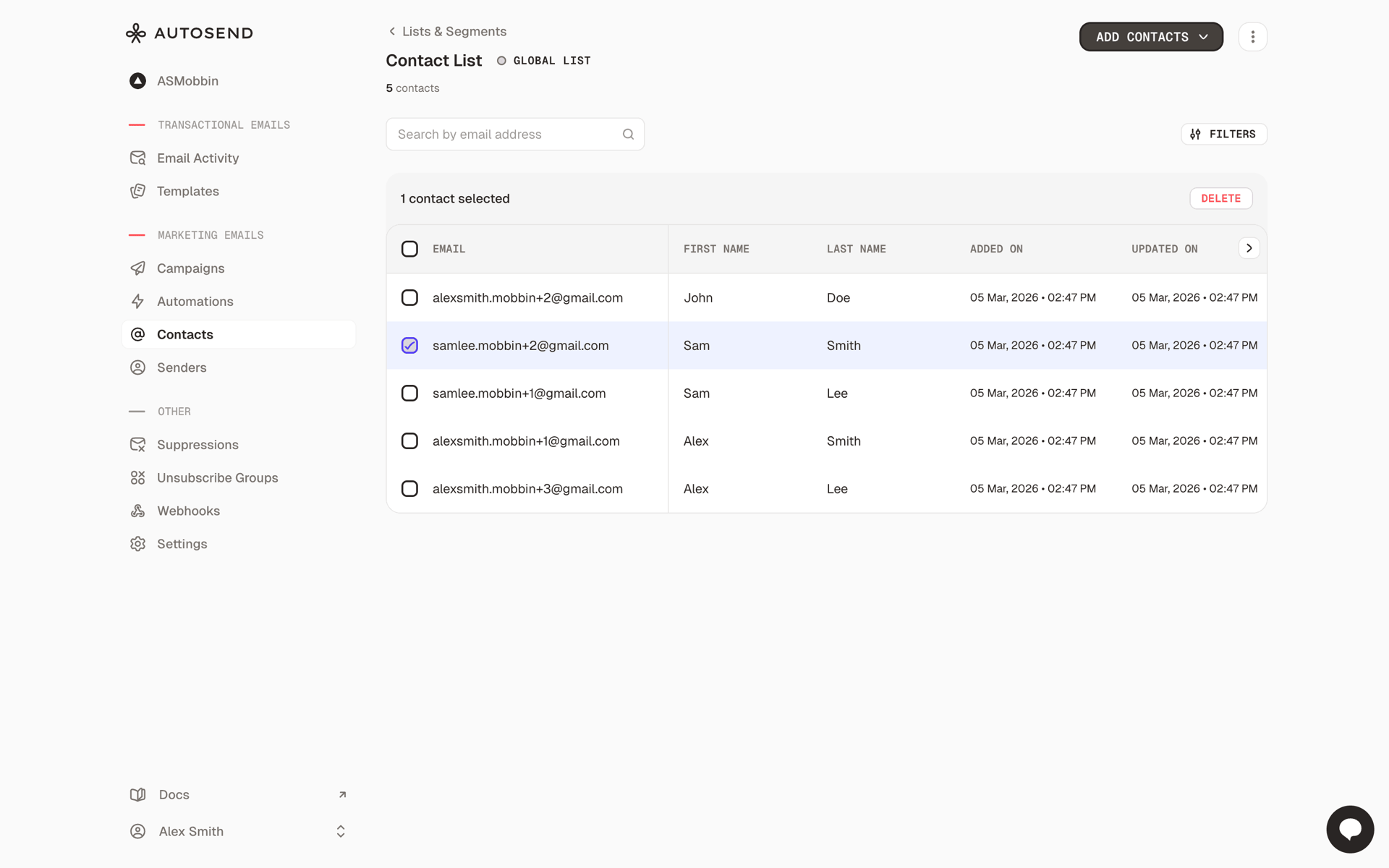Click first name John in table
The image size is (1389, 868).
click(698, 297)
